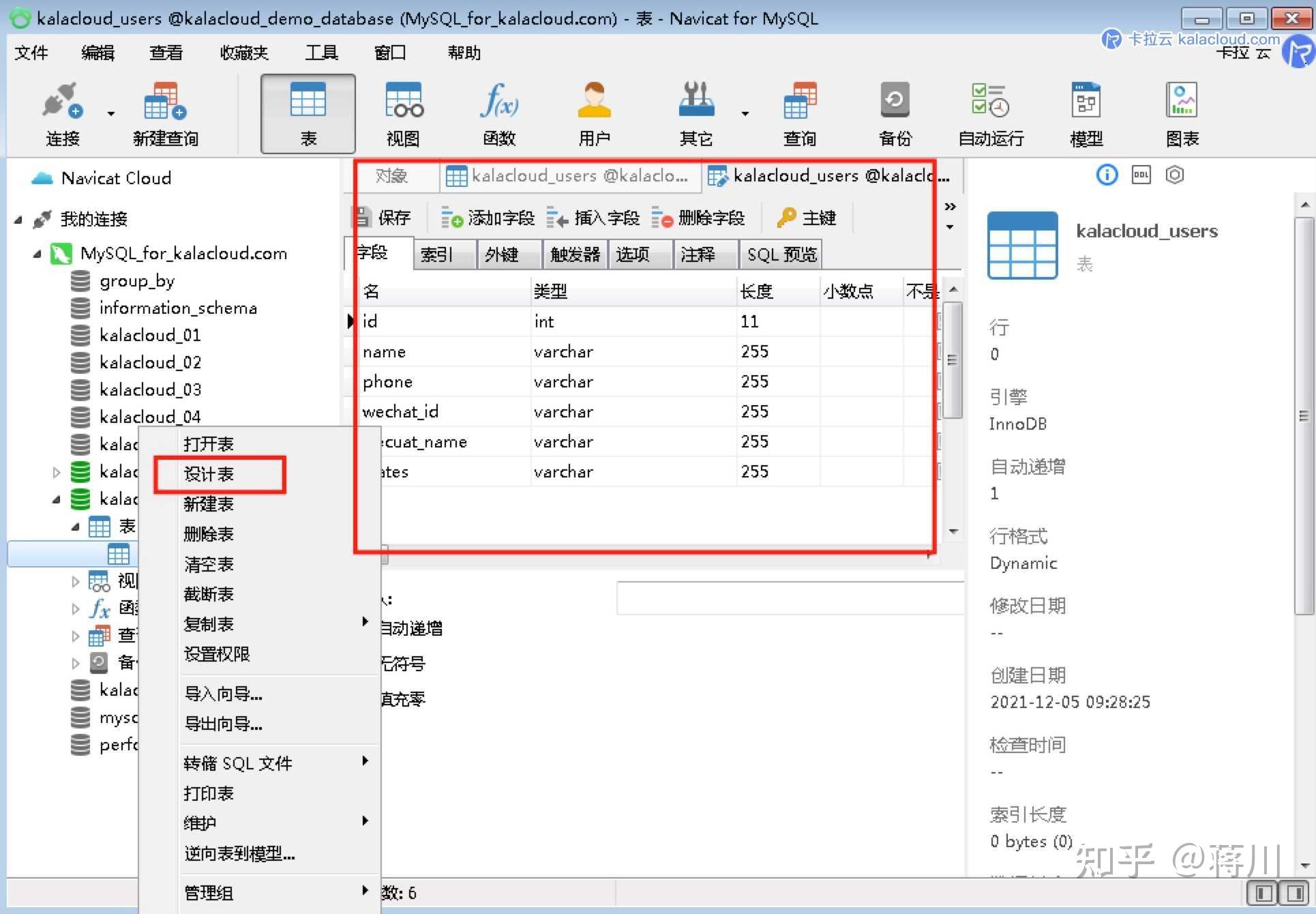Click the 图表 (Charts) toolbar icon
The height and width of the screenshot is (914, 1316).
coord(1181,113)
